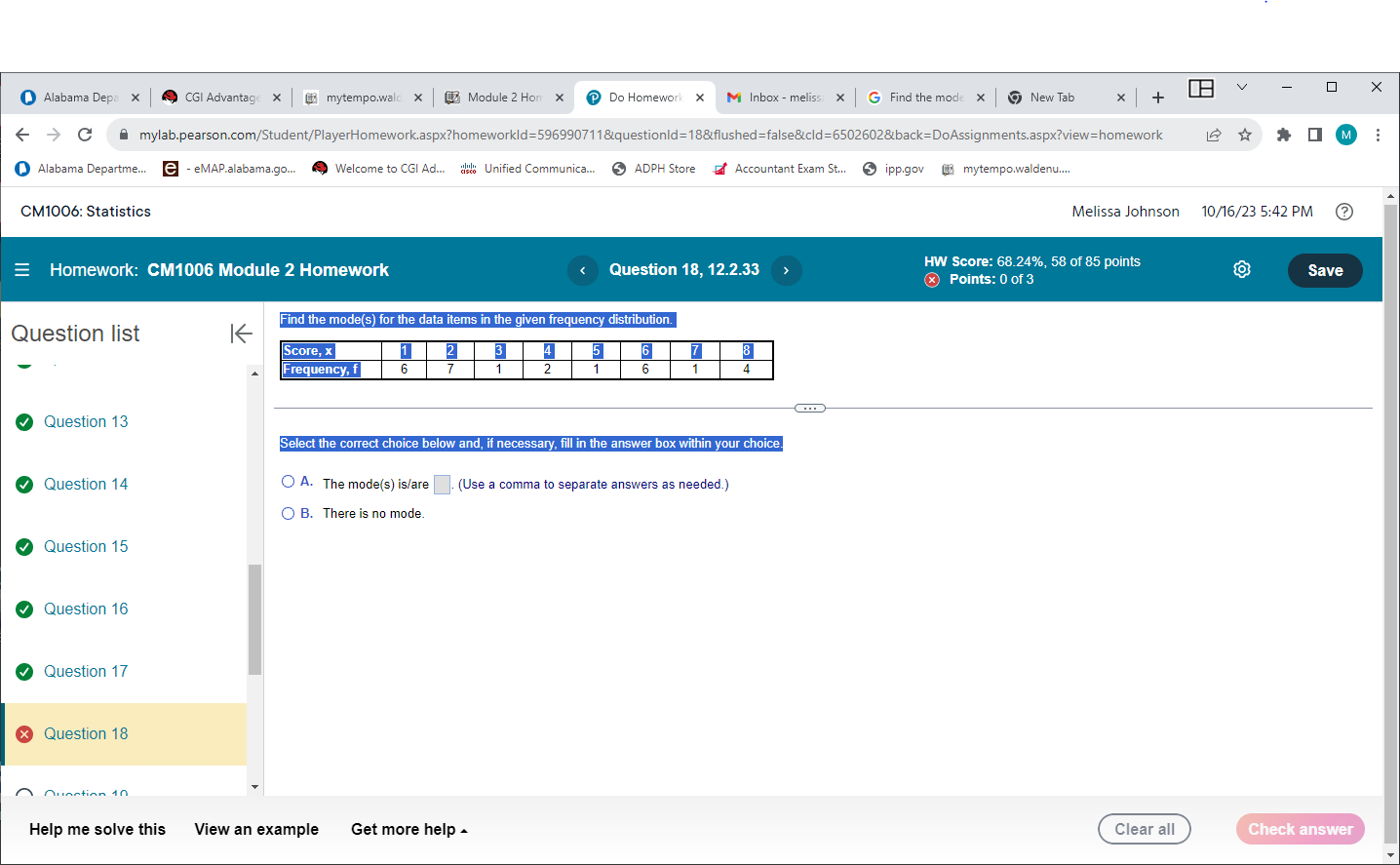The image size is (1400, 865).
Task: Open the mytempo.waldenu bookmark
Action: tap(1005, 169)
